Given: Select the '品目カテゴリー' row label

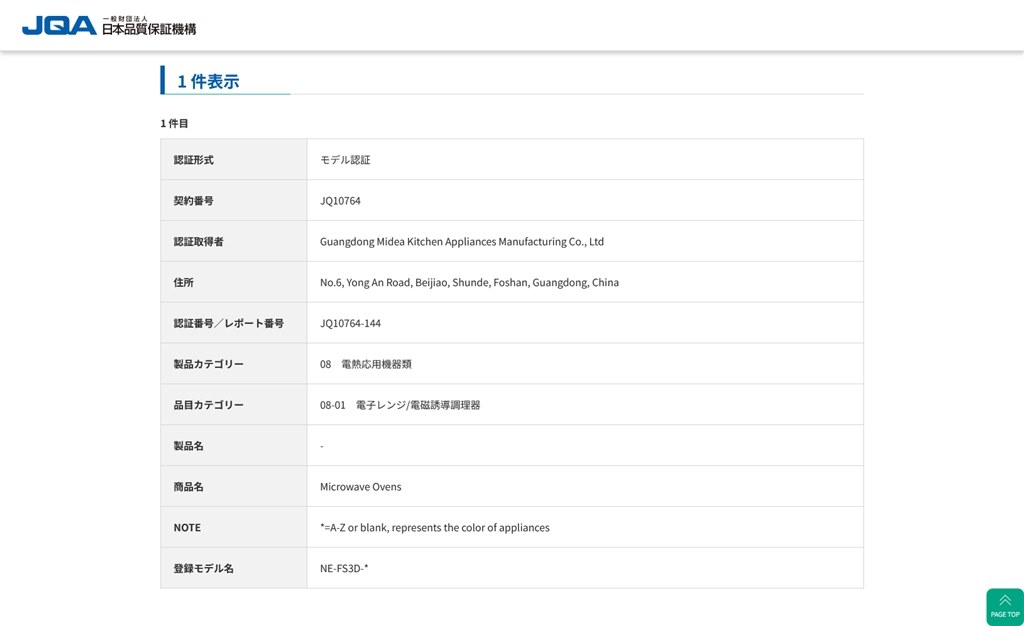Looking at the screenshot, I should pyautogui.click(x=208, y=405).
